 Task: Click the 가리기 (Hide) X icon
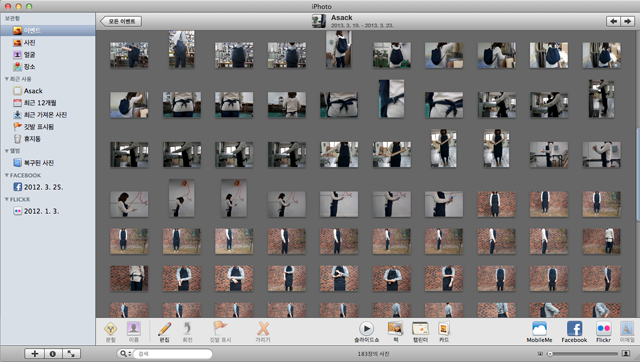pos(263,329)
